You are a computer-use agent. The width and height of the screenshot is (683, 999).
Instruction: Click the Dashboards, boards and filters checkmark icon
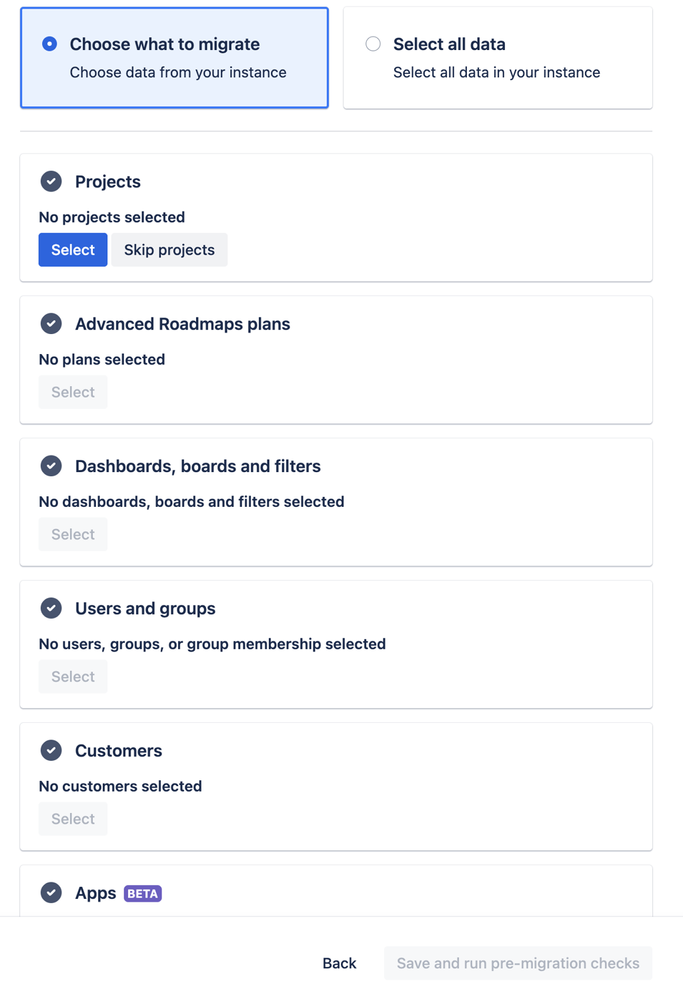pyautogui.click(x=51, y=466)
